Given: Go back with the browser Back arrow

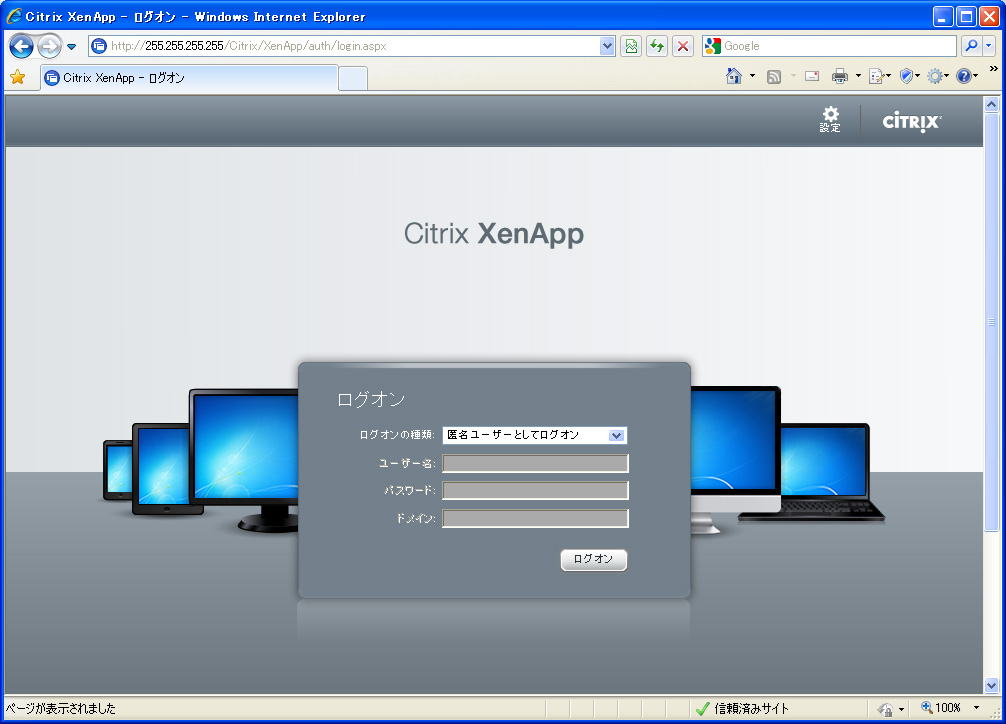Looking at the screenshot, I should tap(21, 46).
